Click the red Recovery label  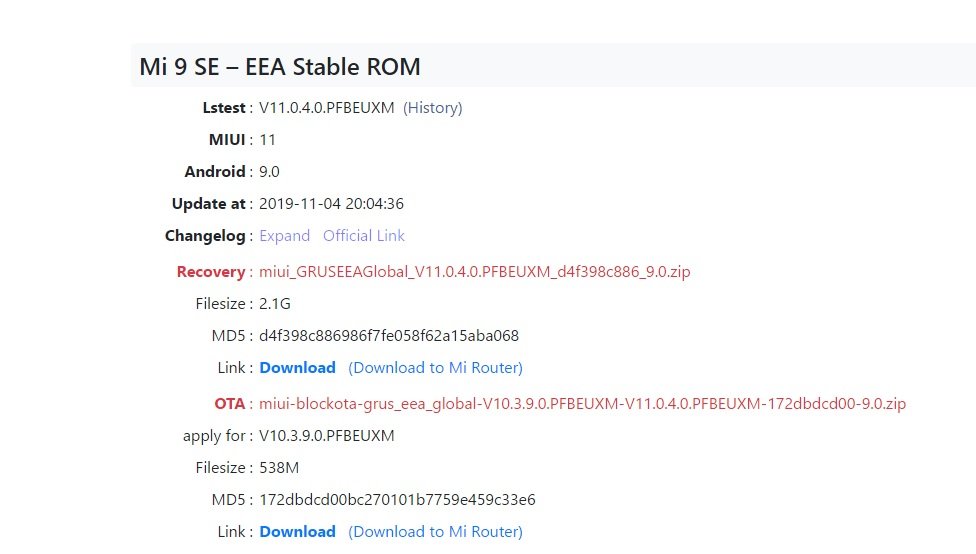[x=211, y=272]
